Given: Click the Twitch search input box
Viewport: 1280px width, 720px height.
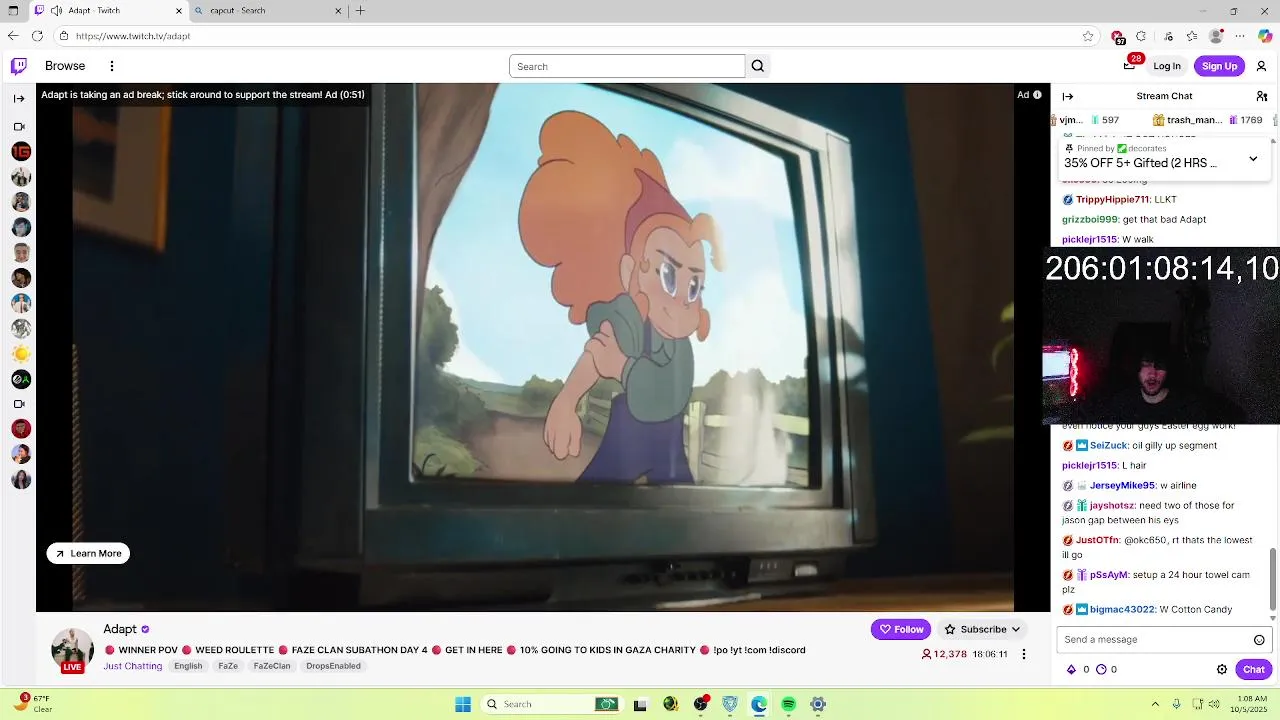Looking at the screenshot, I should 627,66.
